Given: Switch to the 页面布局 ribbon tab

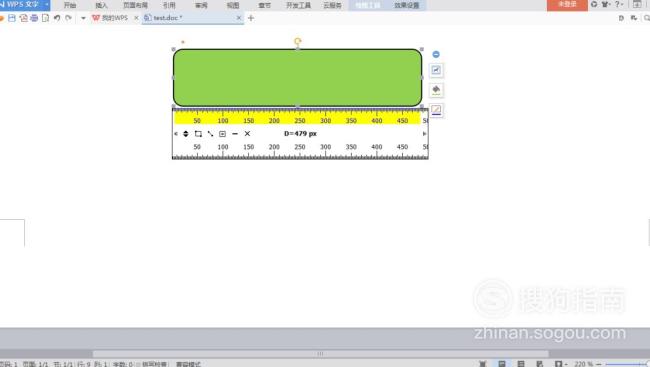Looking at the screenshot, I should click(136, 5).
